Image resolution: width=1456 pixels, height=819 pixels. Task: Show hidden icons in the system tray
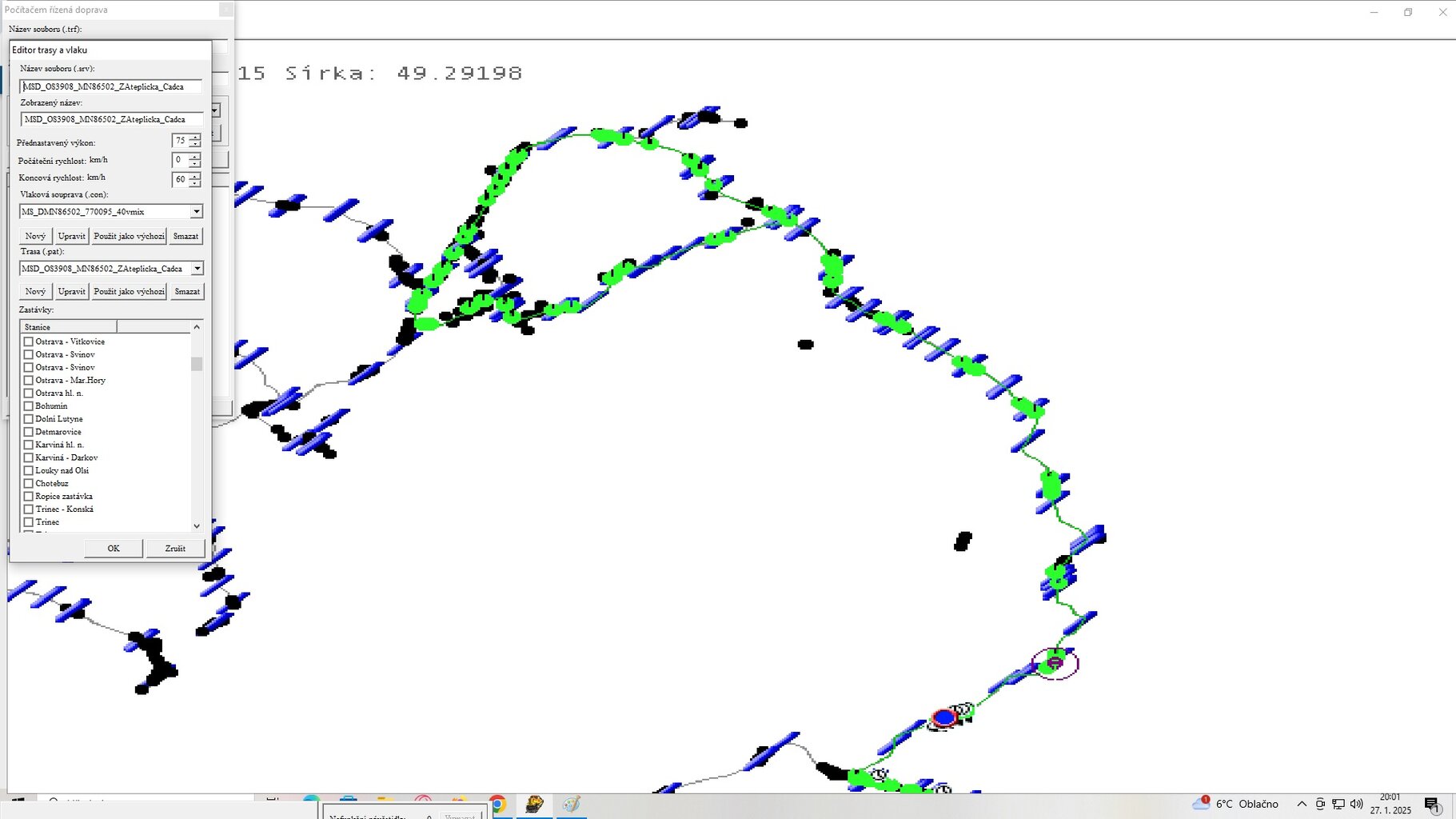pyautogui.click(x=1302, y=804)
